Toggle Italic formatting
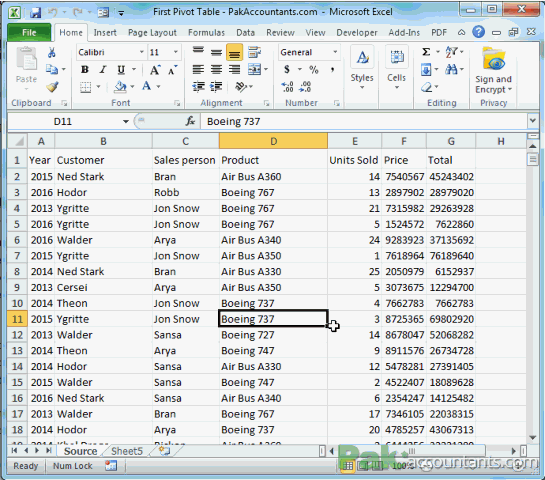The height and width of the screenshot is (480, 545). tap(103, 70)
